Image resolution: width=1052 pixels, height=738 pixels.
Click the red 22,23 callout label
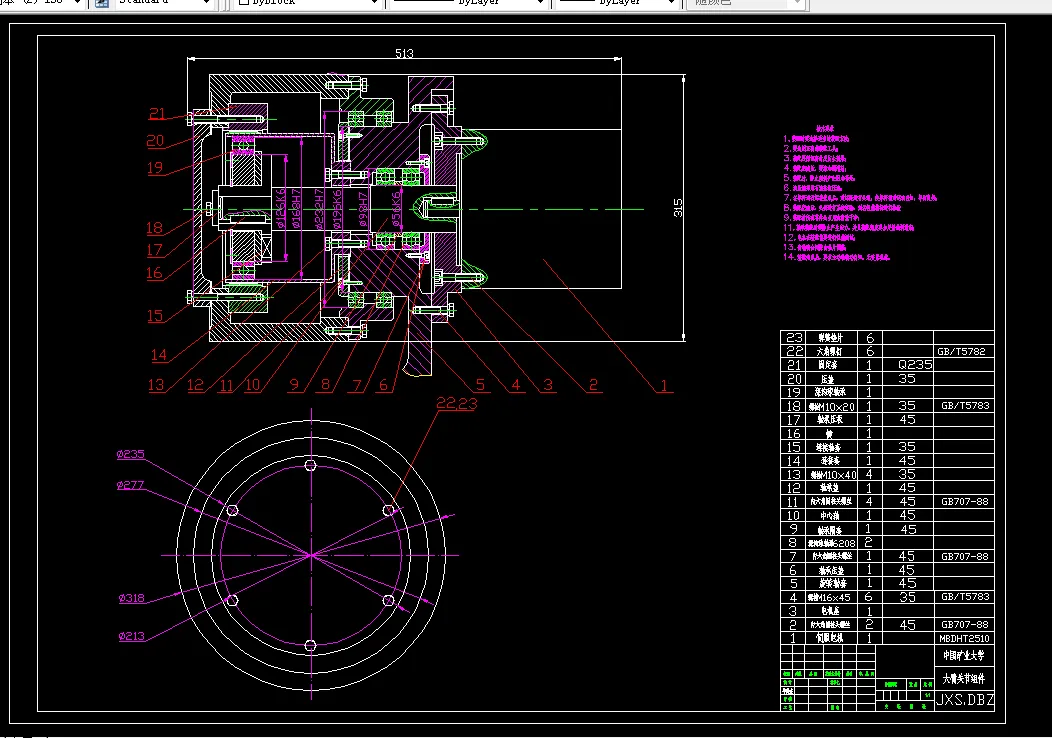tap(457, 403)
